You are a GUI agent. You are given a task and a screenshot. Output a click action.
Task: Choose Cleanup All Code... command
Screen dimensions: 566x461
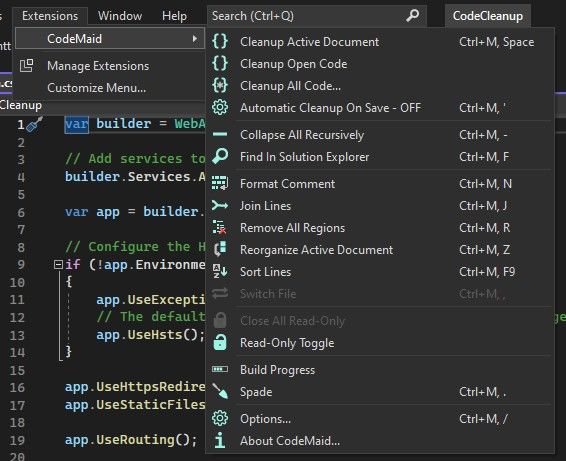380,86
